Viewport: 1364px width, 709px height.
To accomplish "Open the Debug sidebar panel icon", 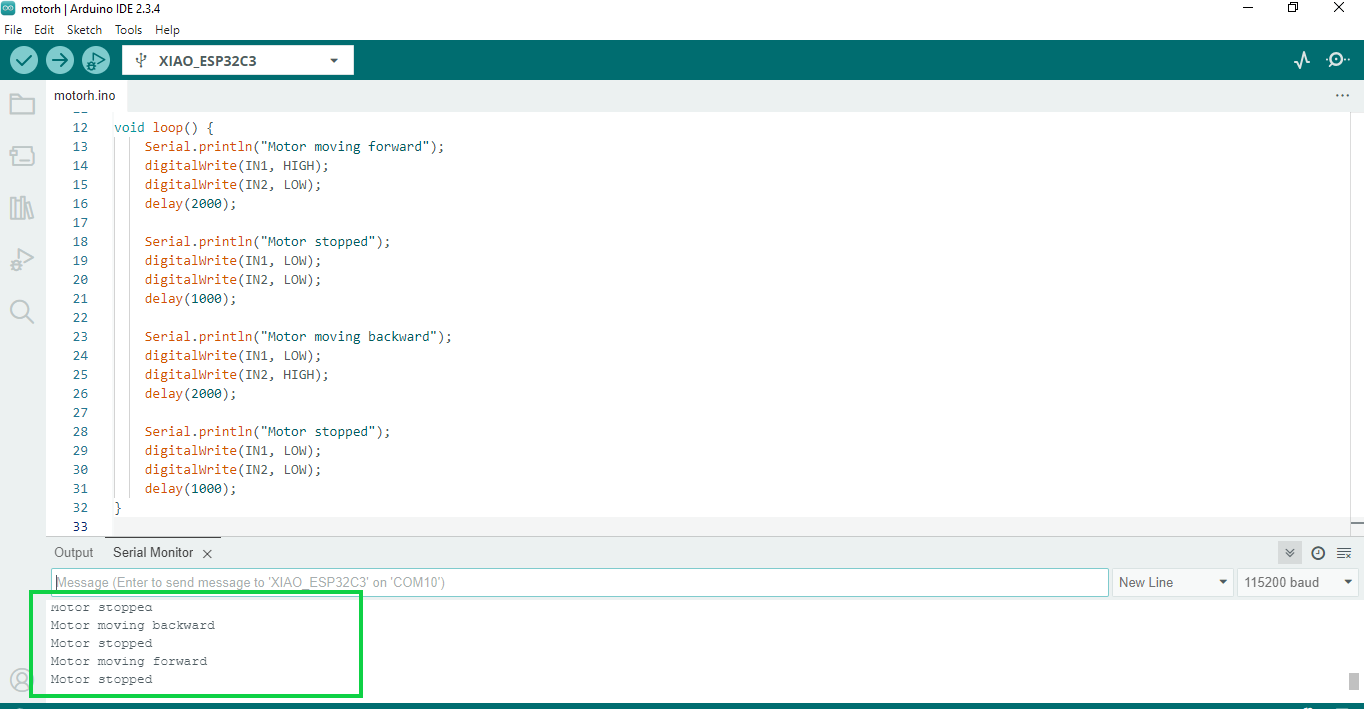I will pyautogui.click(x=22, y=260).
